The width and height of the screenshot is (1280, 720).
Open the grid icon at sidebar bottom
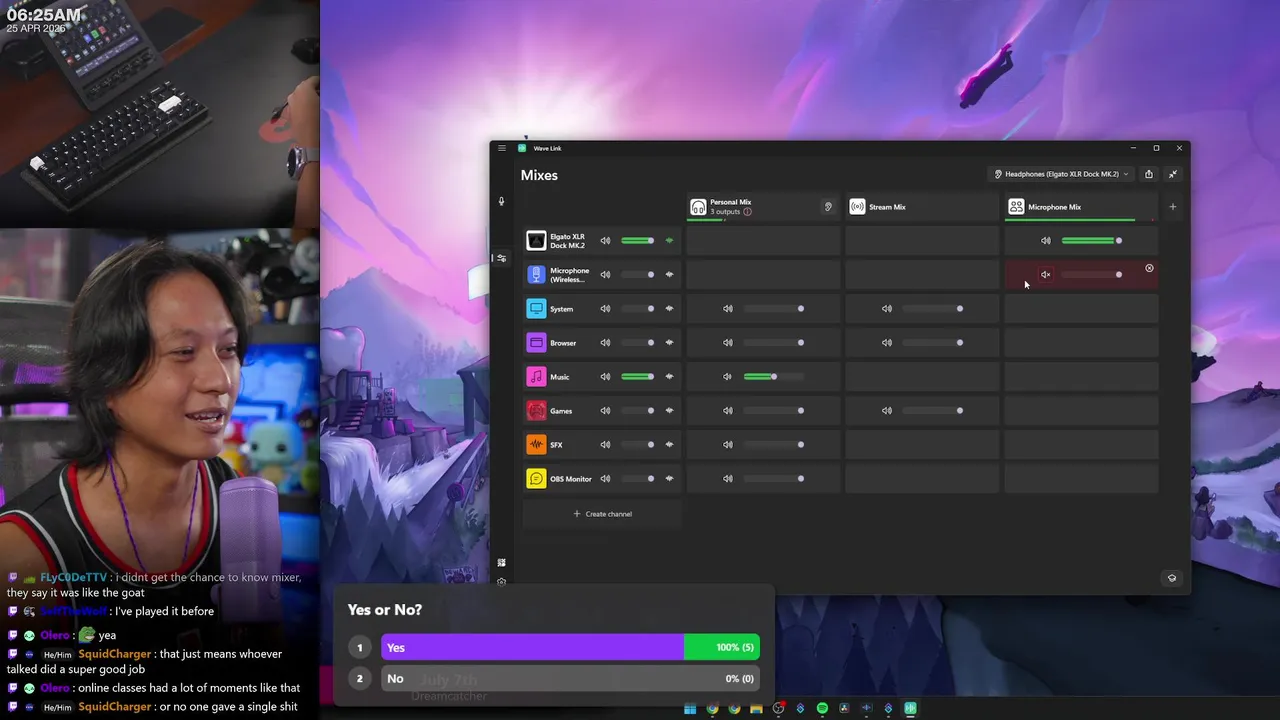[x=502, y=562]
